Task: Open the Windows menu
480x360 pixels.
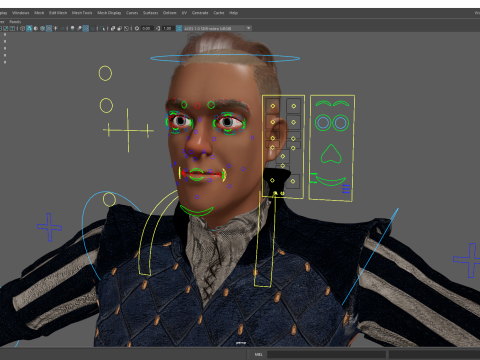Action: tap(21, 13)
